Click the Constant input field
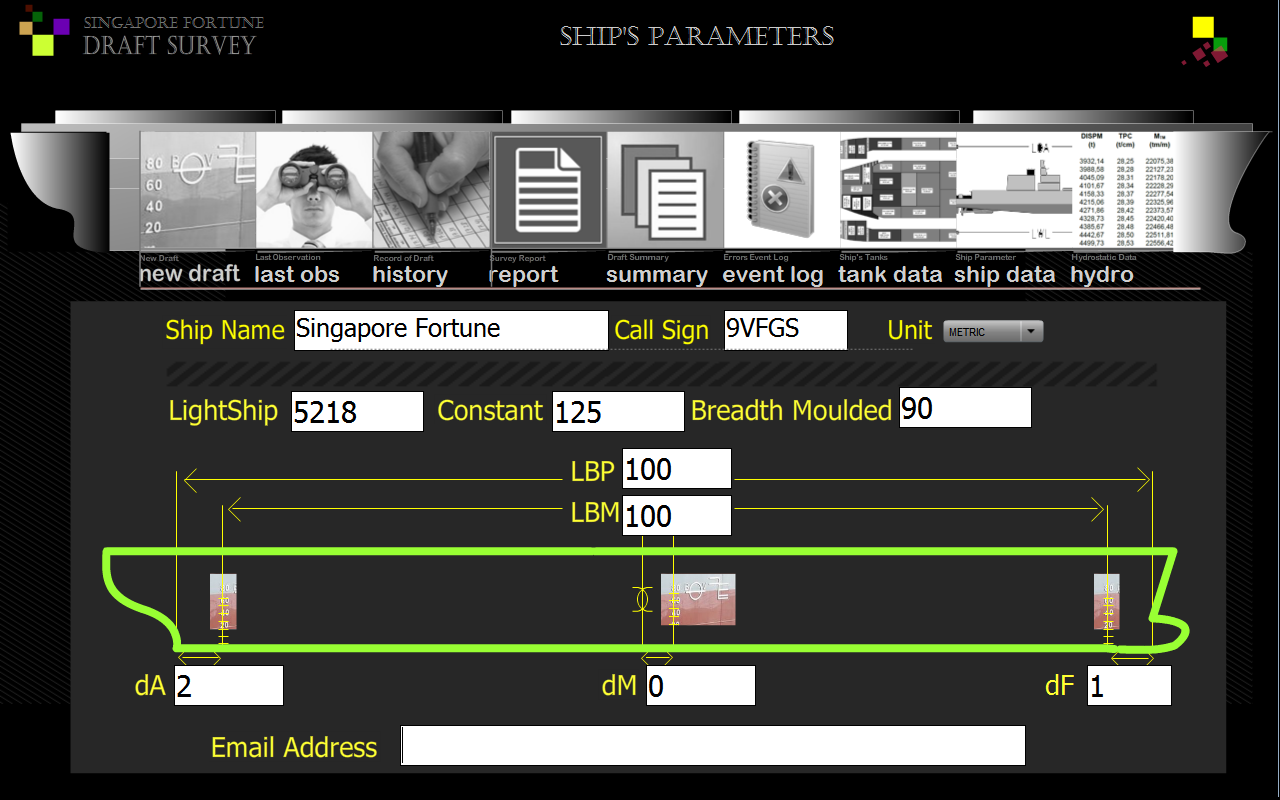 [x=618, y=412]
